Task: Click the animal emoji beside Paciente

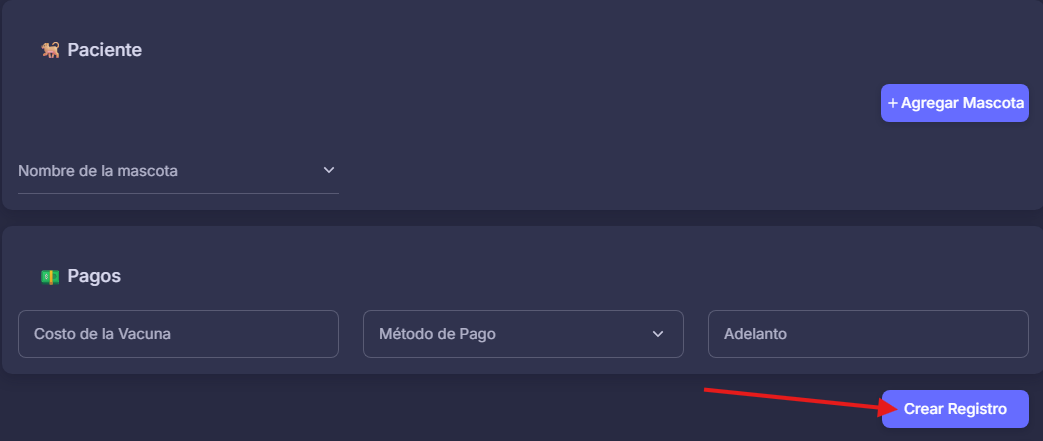Action: point(51,50)
